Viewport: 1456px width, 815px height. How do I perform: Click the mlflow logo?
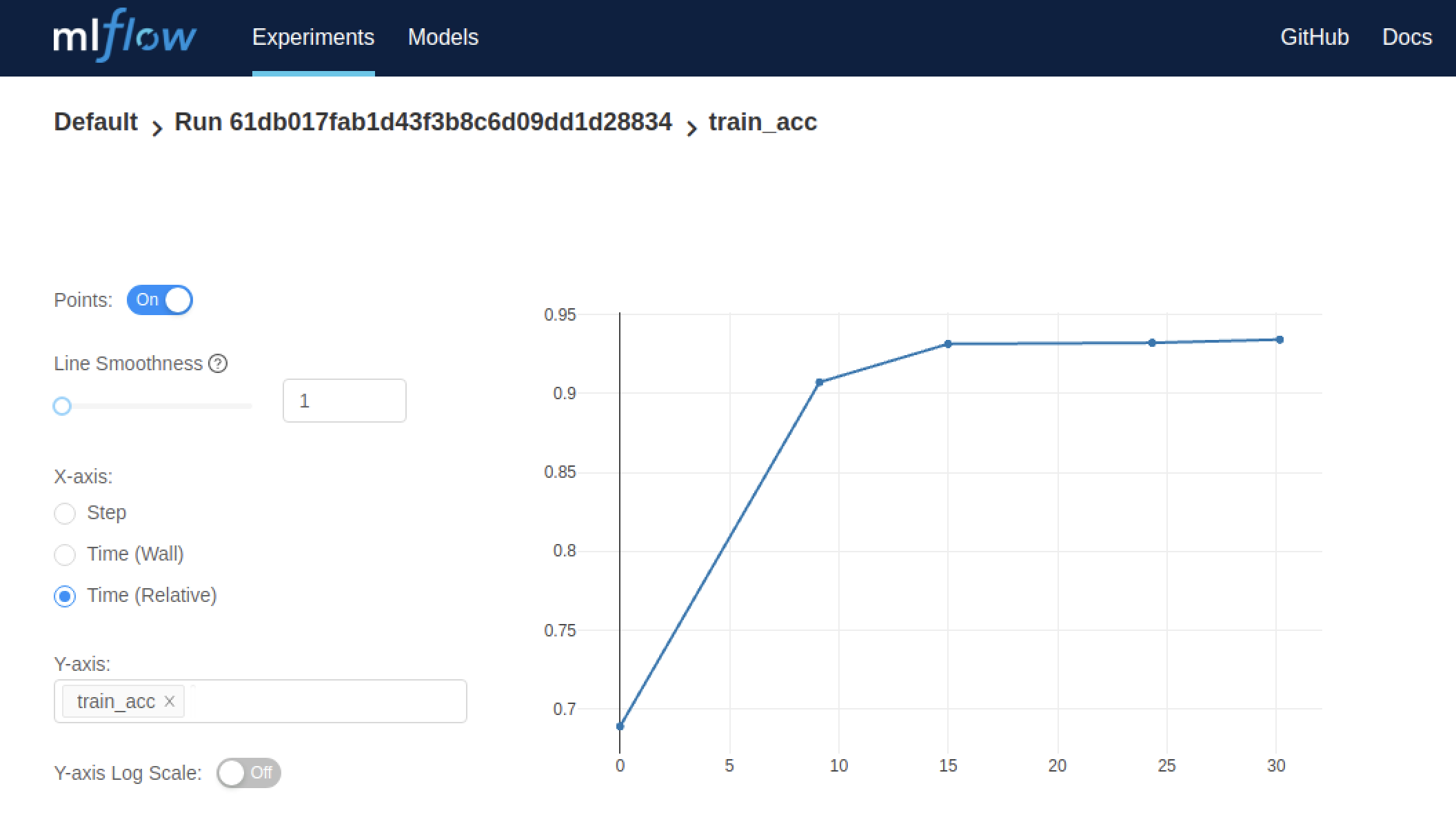pyautogui.click(x=125, y=36)
